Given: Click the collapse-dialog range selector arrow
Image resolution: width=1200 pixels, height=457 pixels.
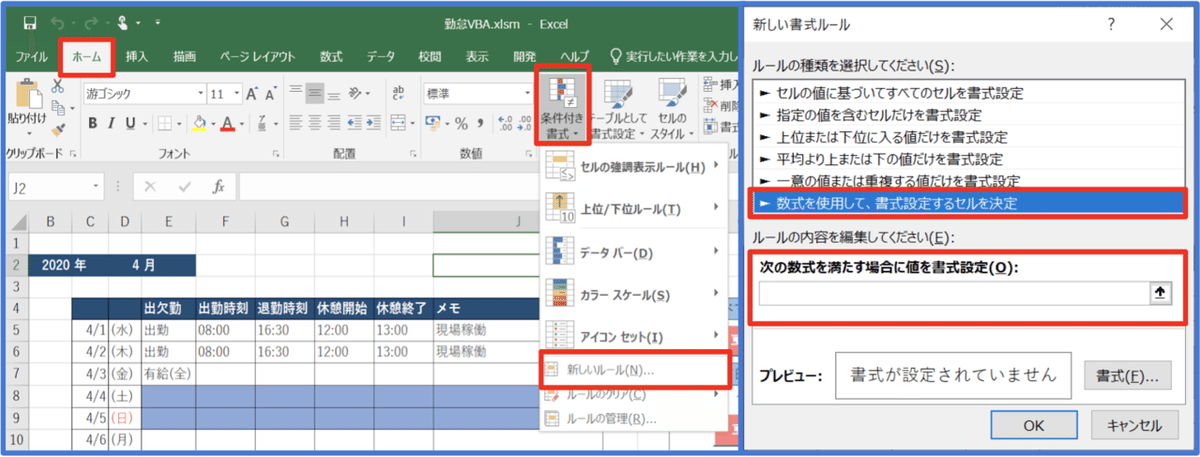Looking at the screenshot, I should [1160, 293].
